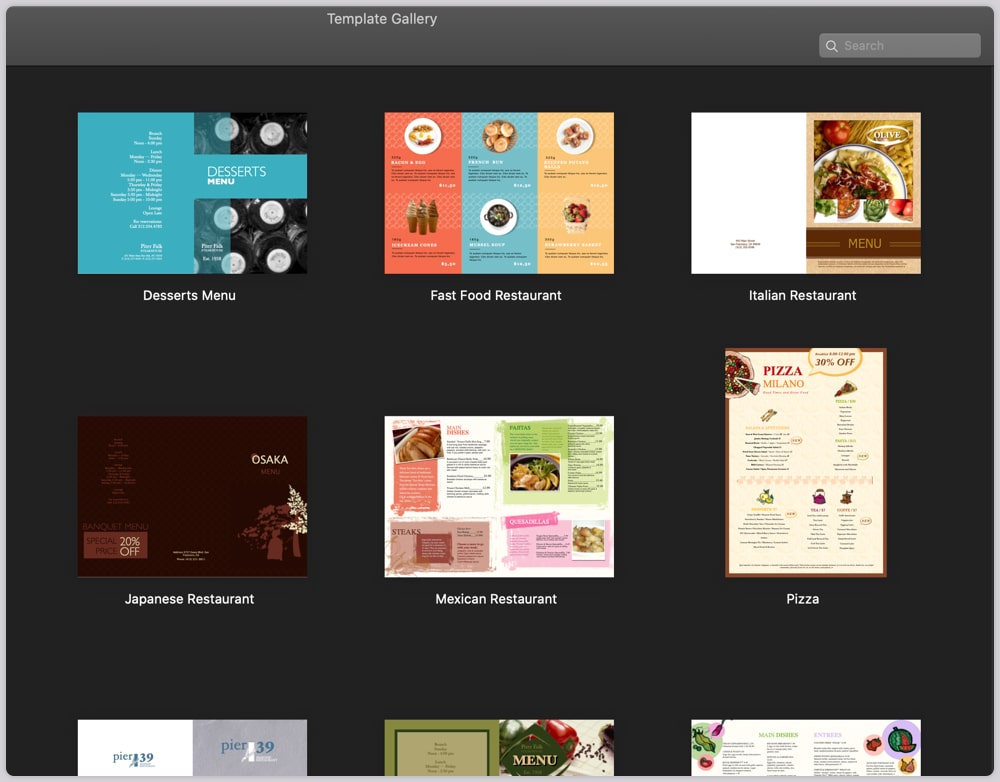Open the bottom-right Main Dishes menu template
The width and height of the screenshot is (1000, 782).
click(x=805, y=748)
